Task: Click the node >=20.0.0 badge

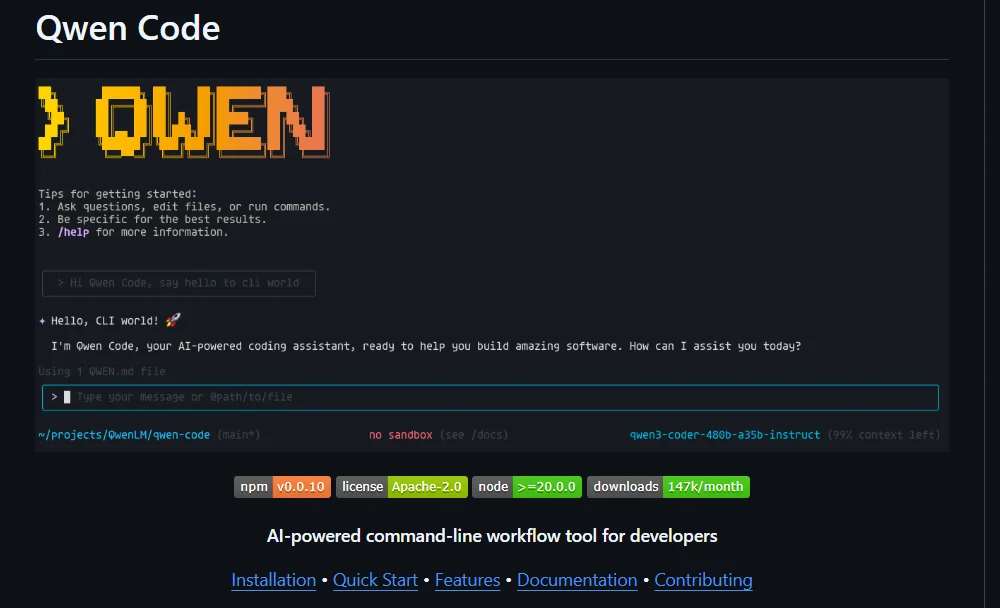Action: point(527,487)
